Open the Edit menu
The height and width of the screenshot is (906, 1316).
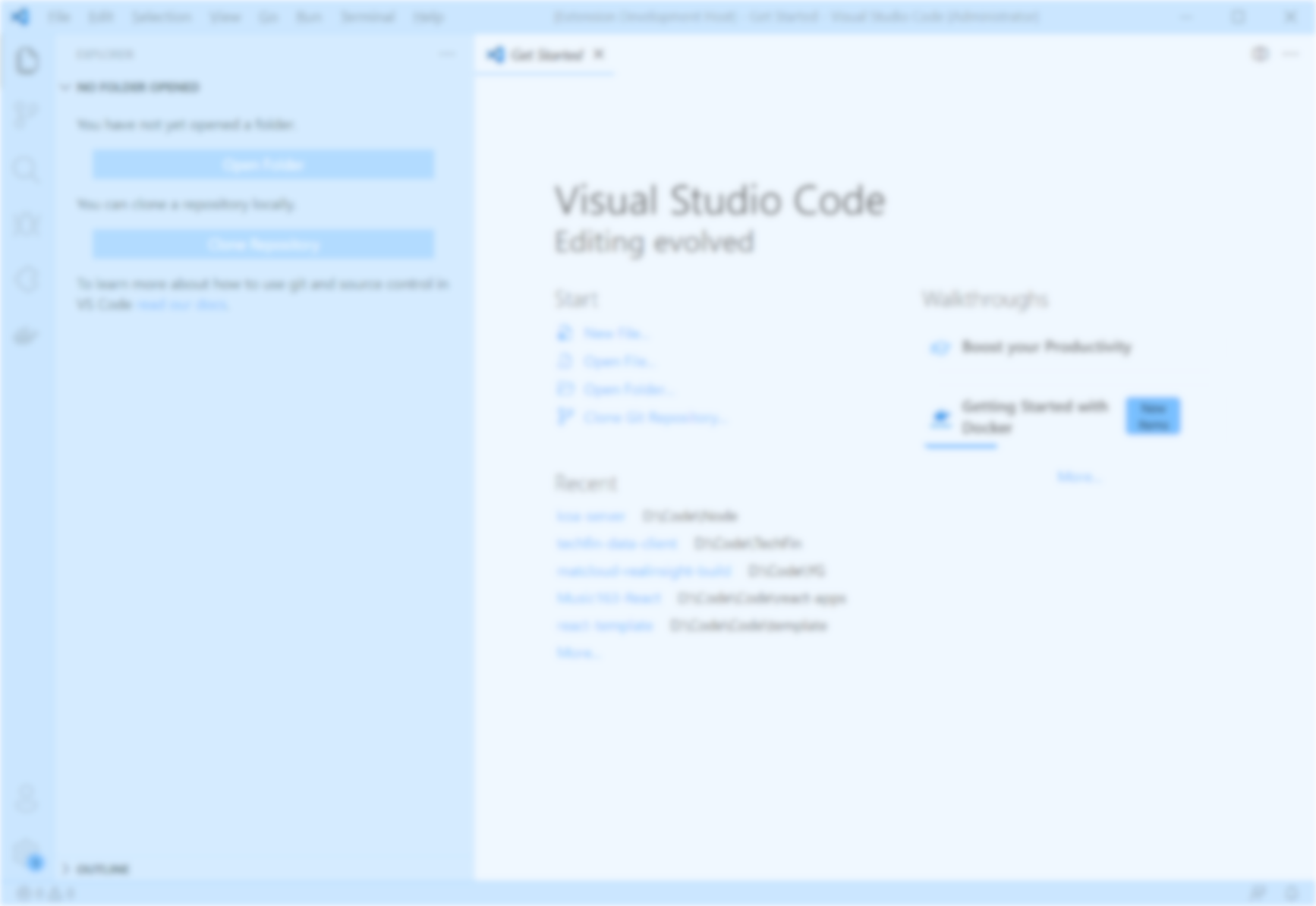point(100,17)
